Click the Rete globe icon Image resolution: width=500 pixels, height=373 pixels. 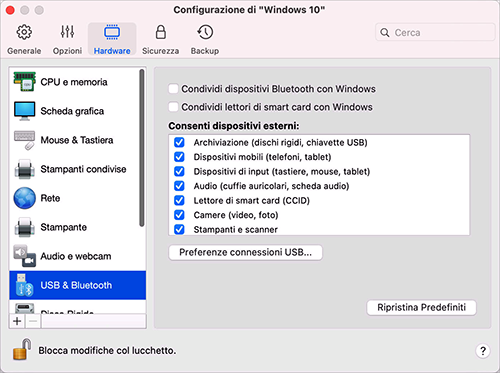tap(25, 198)
